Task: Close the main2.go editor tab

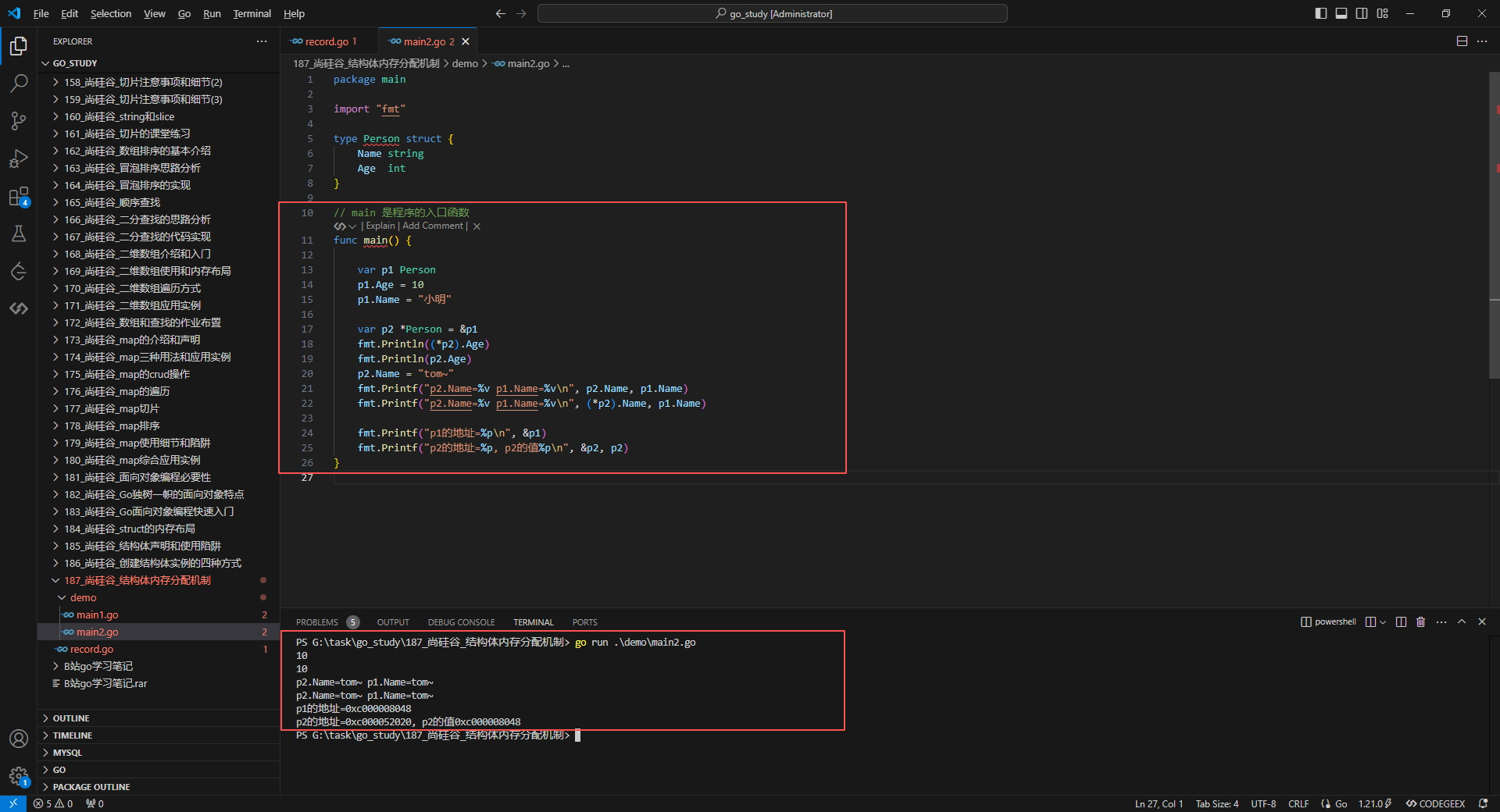Action: [466, 41]
